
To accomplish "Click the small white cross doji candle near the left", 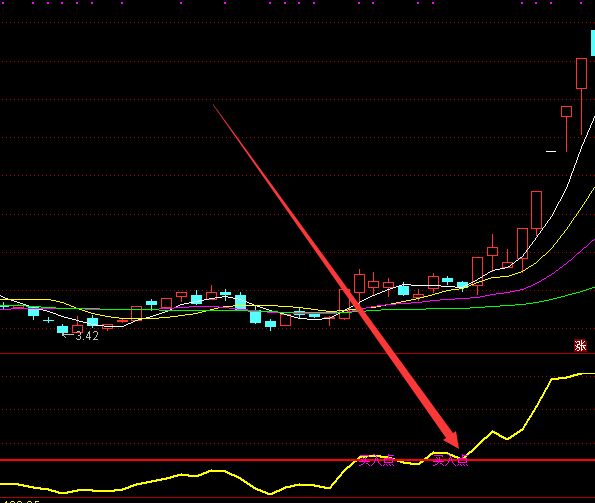I will tap(49, 321).
